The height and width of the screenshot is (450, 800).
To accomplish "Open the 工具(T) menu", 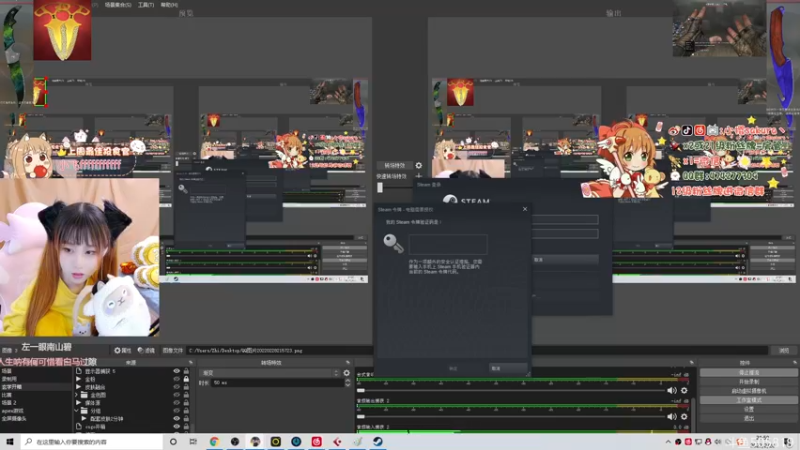I will click(146, 5).
